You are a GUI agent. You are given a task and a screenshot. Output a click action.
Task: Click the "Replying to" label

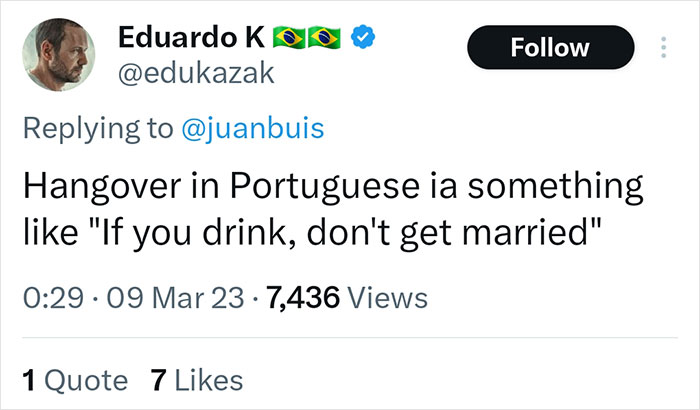[x=100, y=128]
